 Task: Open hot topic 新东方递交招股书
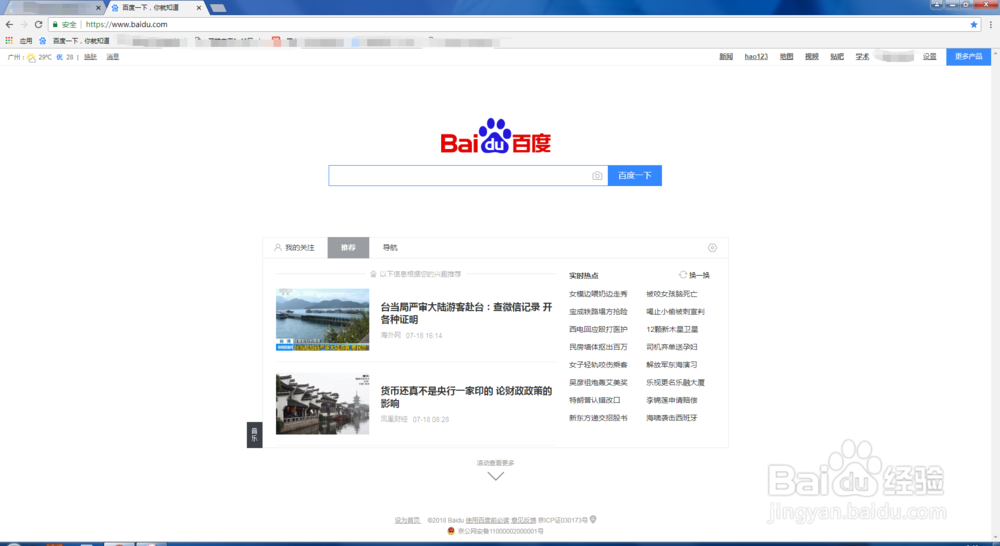(598, 418)
